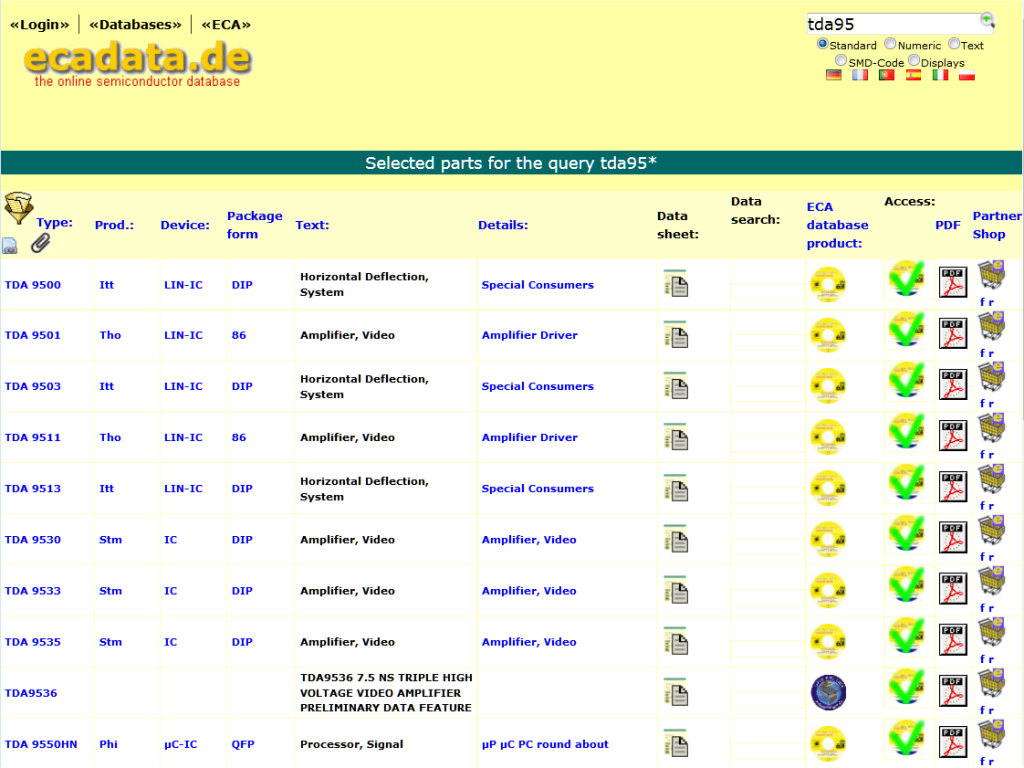Select the SMD-Code search radio button
Viewport: 1024px width, 768px height.
click(841, 61)
